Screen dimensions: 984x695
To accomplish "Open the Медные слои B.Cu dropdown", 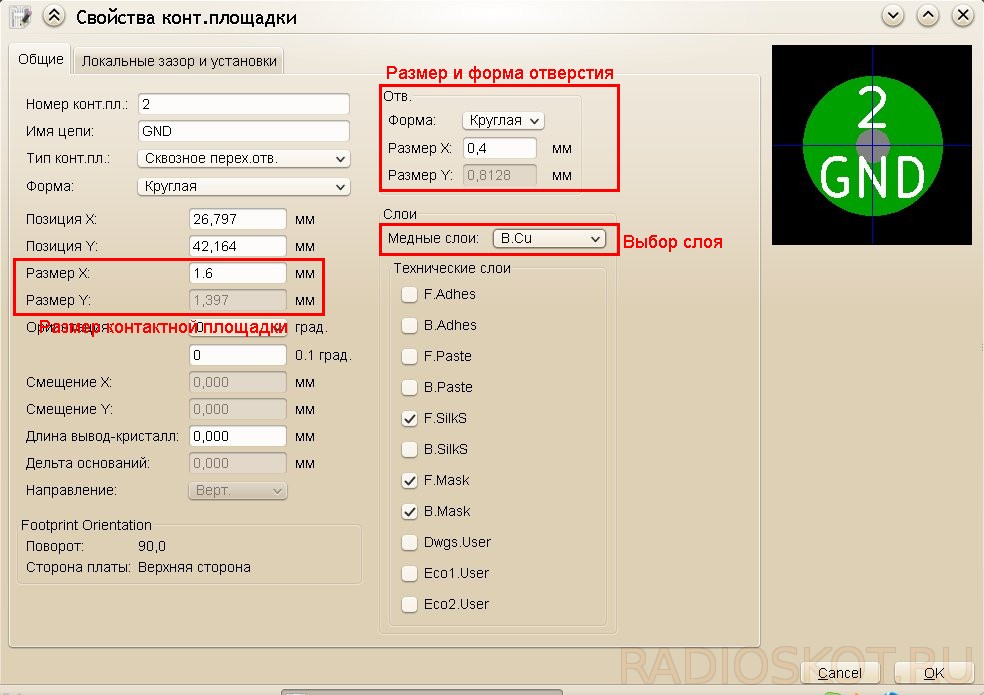I will (x=549, y=239).
